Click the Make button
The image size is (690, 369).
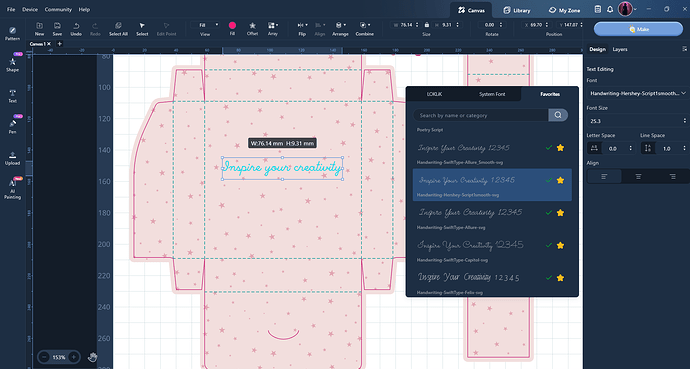pos(638,29)
